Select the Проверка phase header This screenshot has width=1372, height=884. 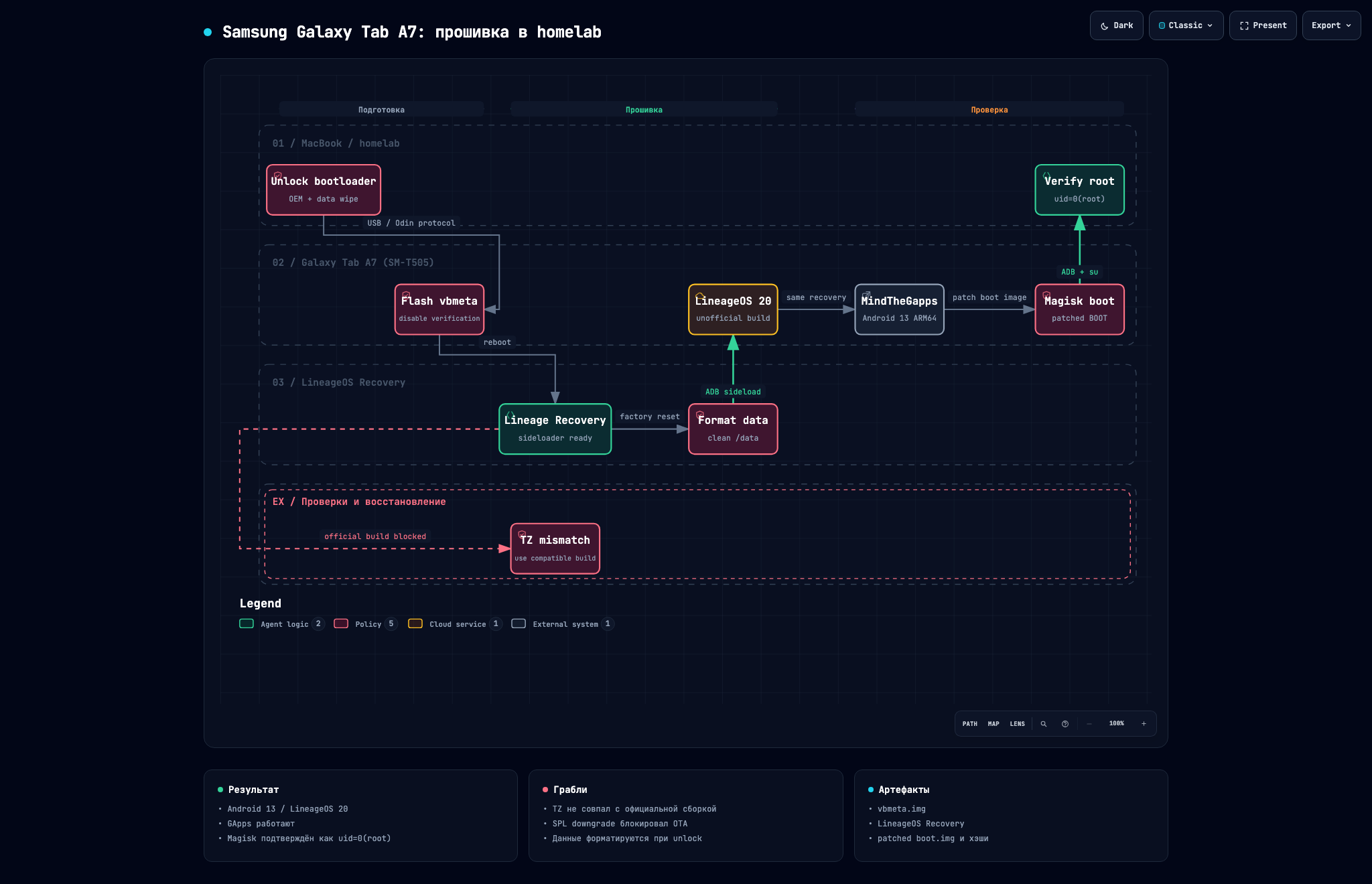[x=989, y=109]
